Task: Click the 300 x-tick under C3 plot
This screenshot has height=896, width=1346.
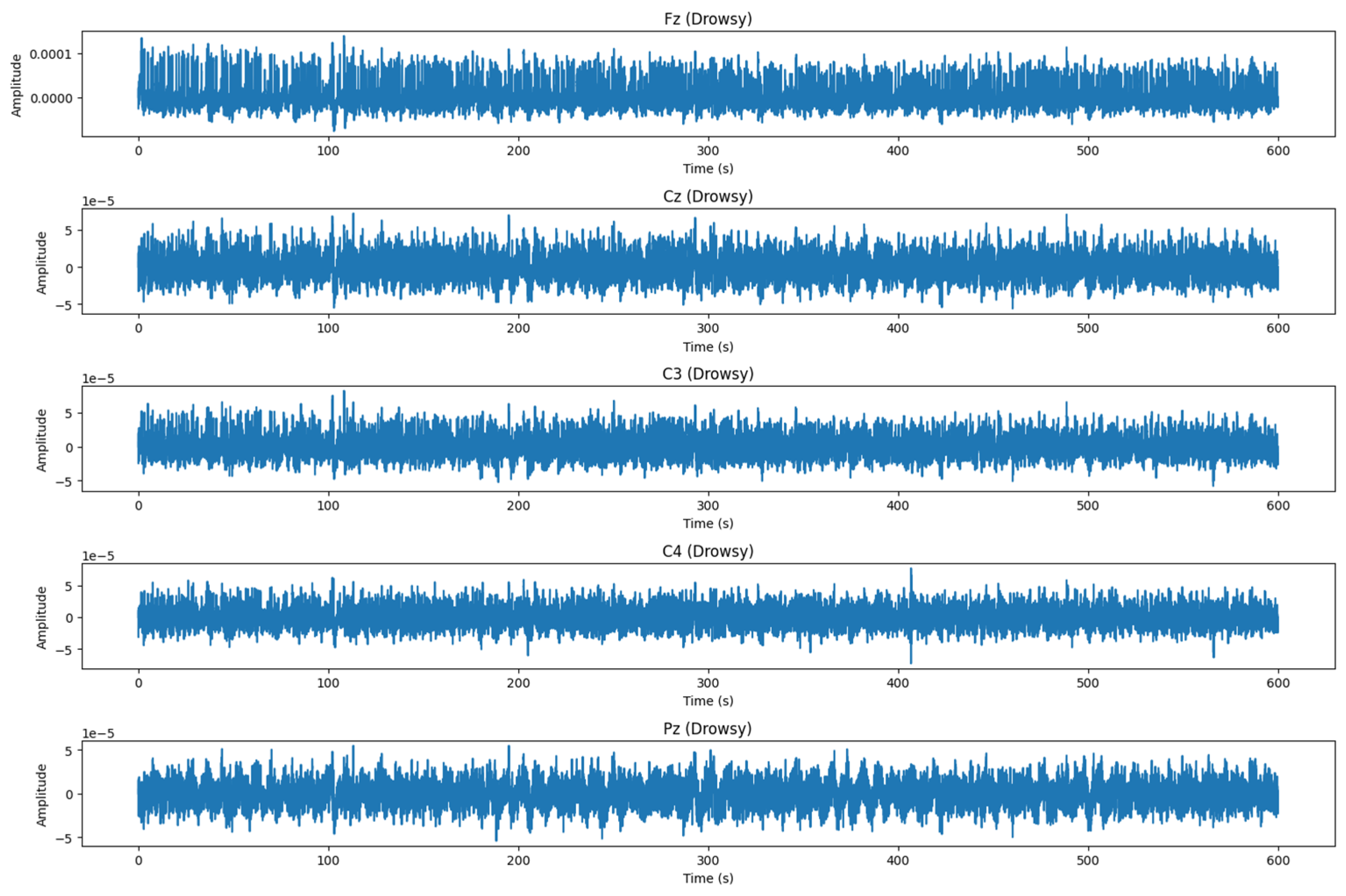Action: pyautogui.click(x=708, y=506)
